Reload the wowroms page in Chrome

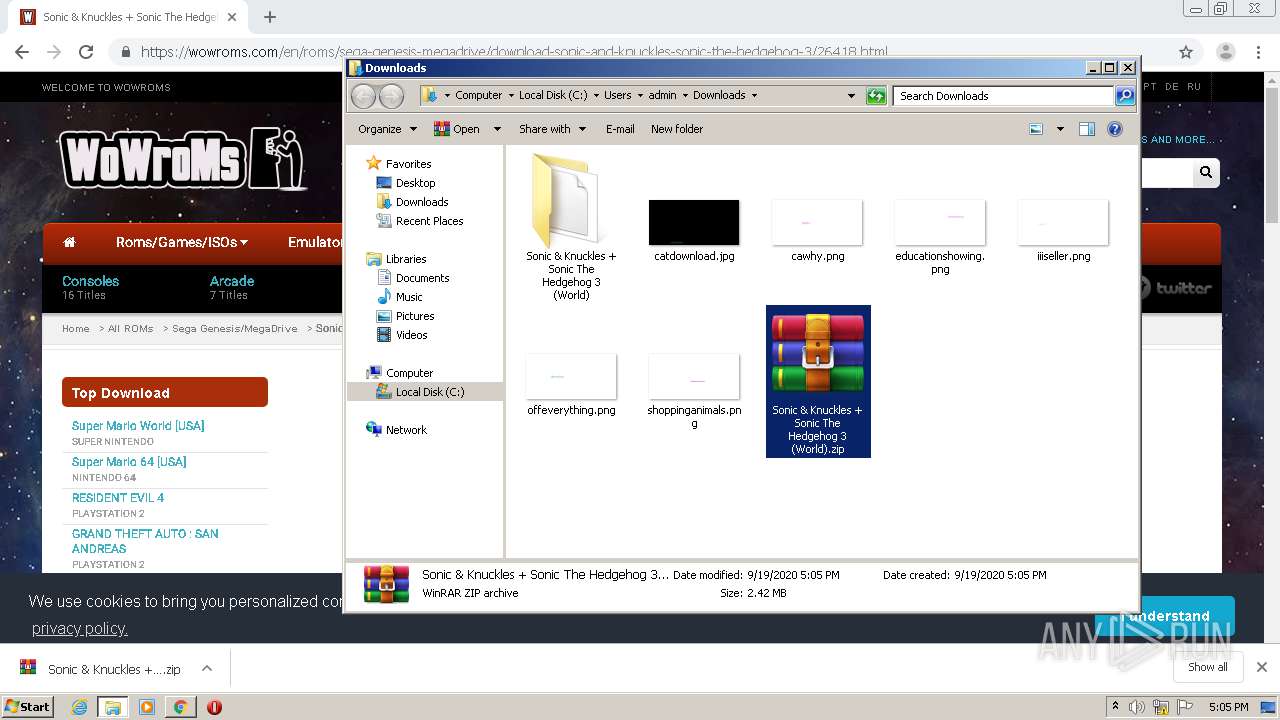pyautogui.click(x=86, y=52)
